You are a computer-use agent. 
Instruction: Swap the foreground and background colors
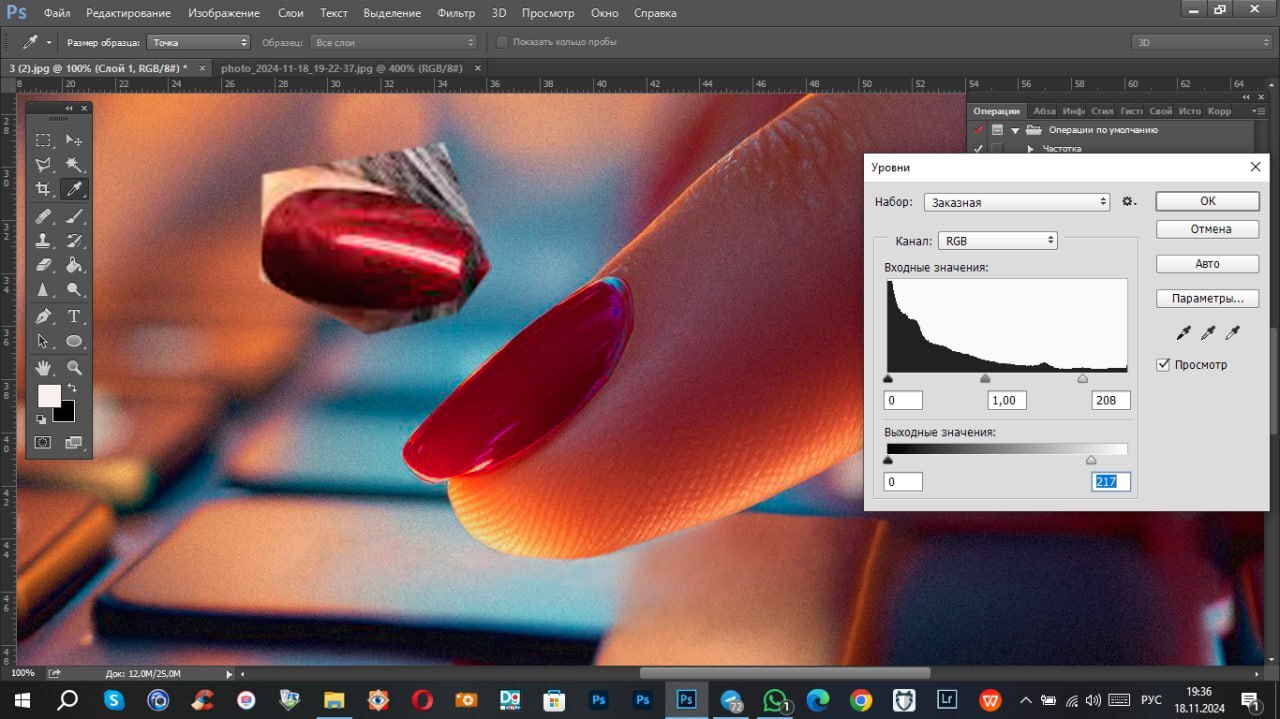click(x=72, y=388)
